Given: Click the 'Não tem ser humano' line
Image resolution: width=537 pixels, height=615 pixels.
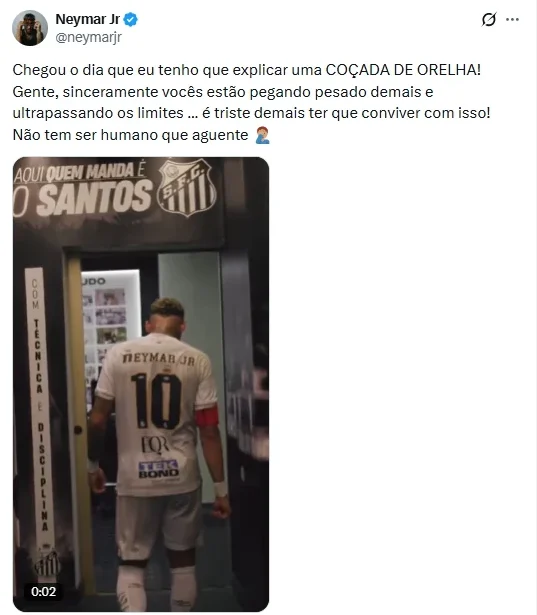Looking at the screenshot, I should point(130,135).
